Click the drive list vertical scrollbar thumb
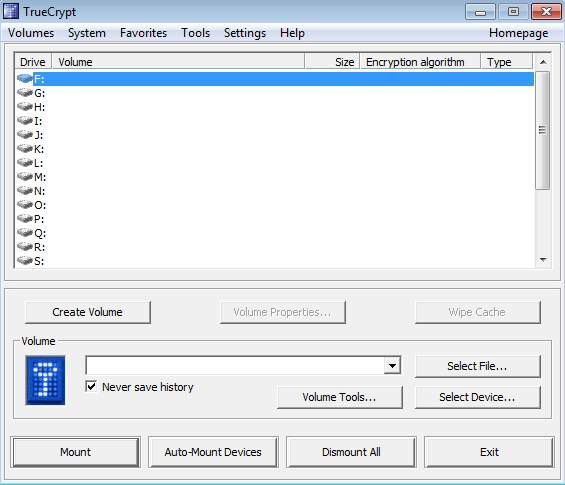This screenshot has width=565, height=485. (542, 130)
